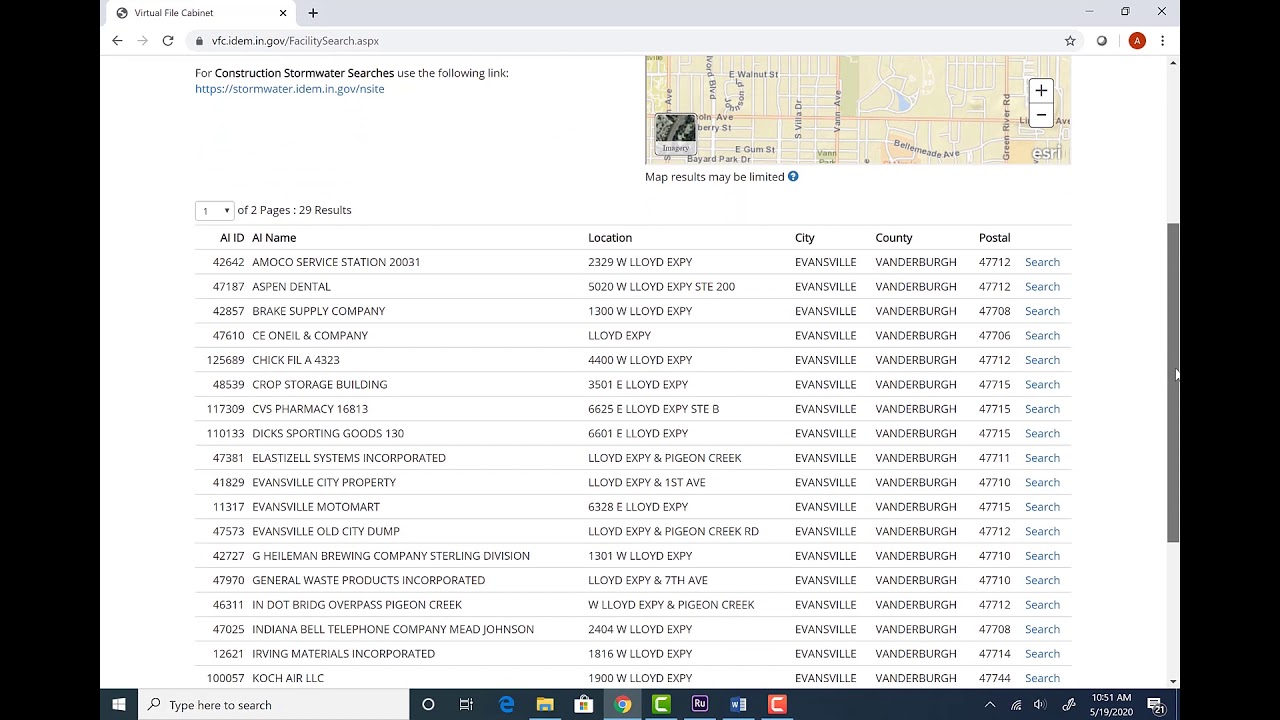Click Search for CVS PHARMACY 16813

1042,409
